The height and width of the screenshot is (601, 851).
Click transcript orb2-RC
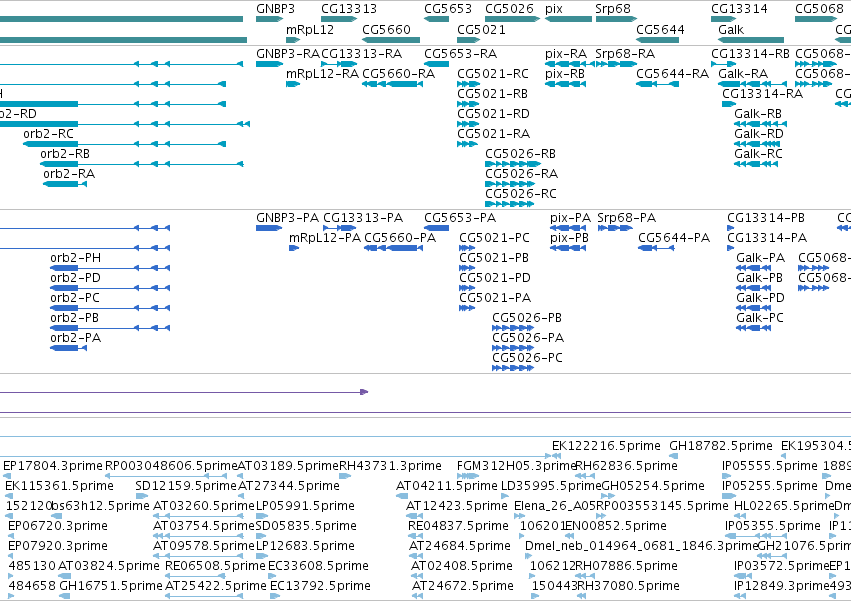click(x=48, y=134)
